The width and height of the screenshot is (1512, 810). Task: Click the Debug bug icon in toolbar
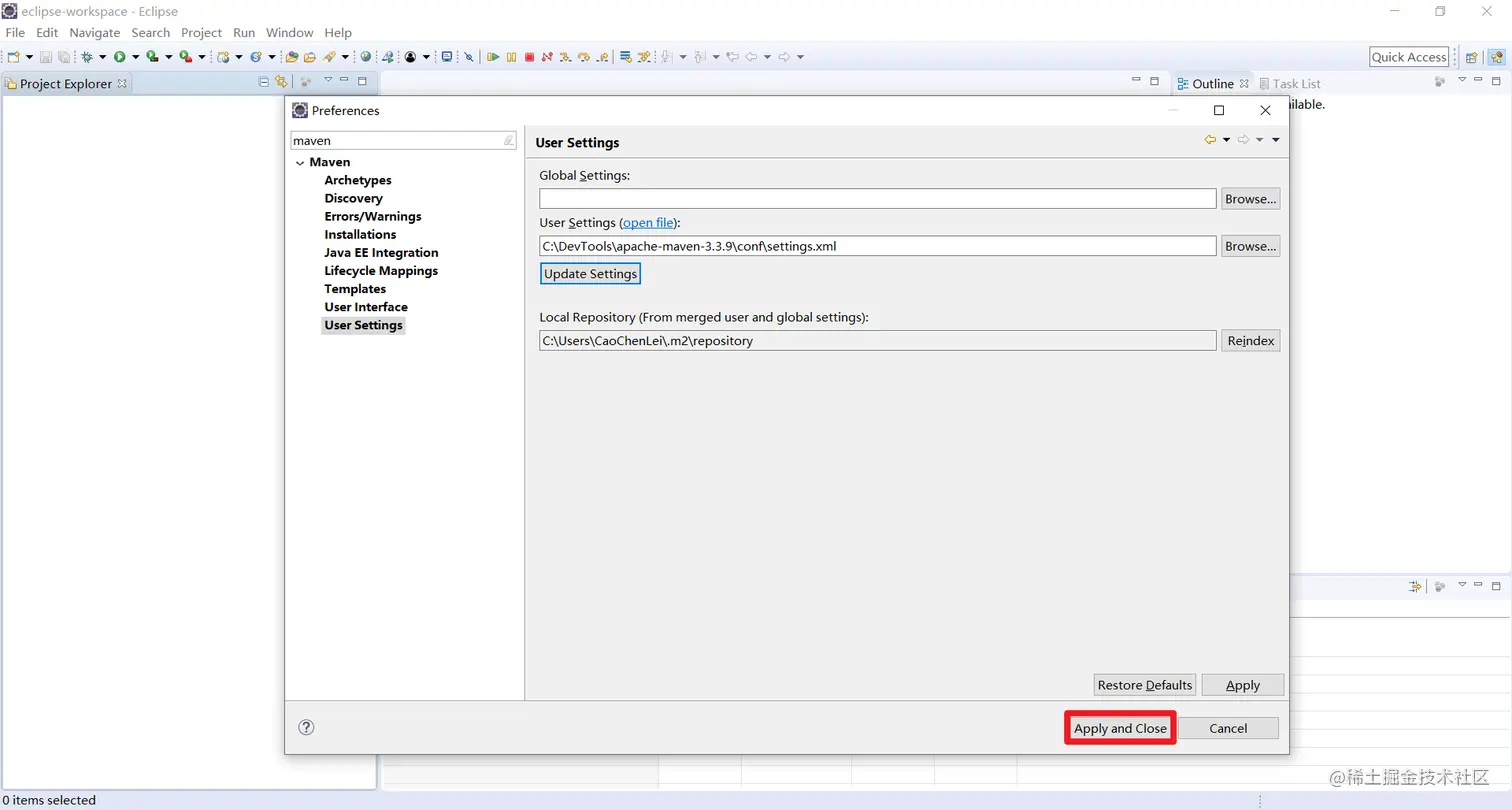pyautogui.click(x=87, y=57)
